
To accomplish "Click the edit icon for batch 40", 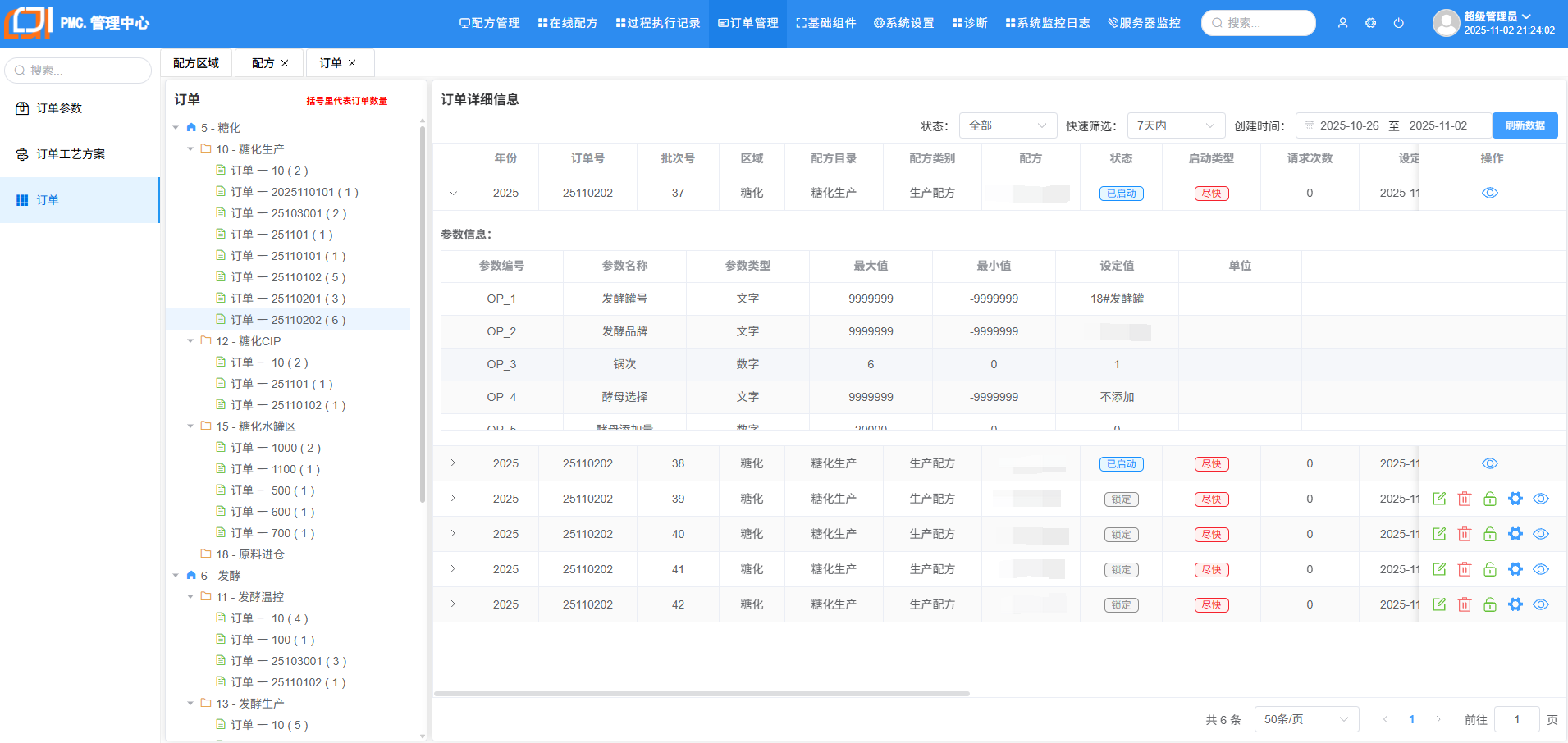I will click(x=1439, y=534).
